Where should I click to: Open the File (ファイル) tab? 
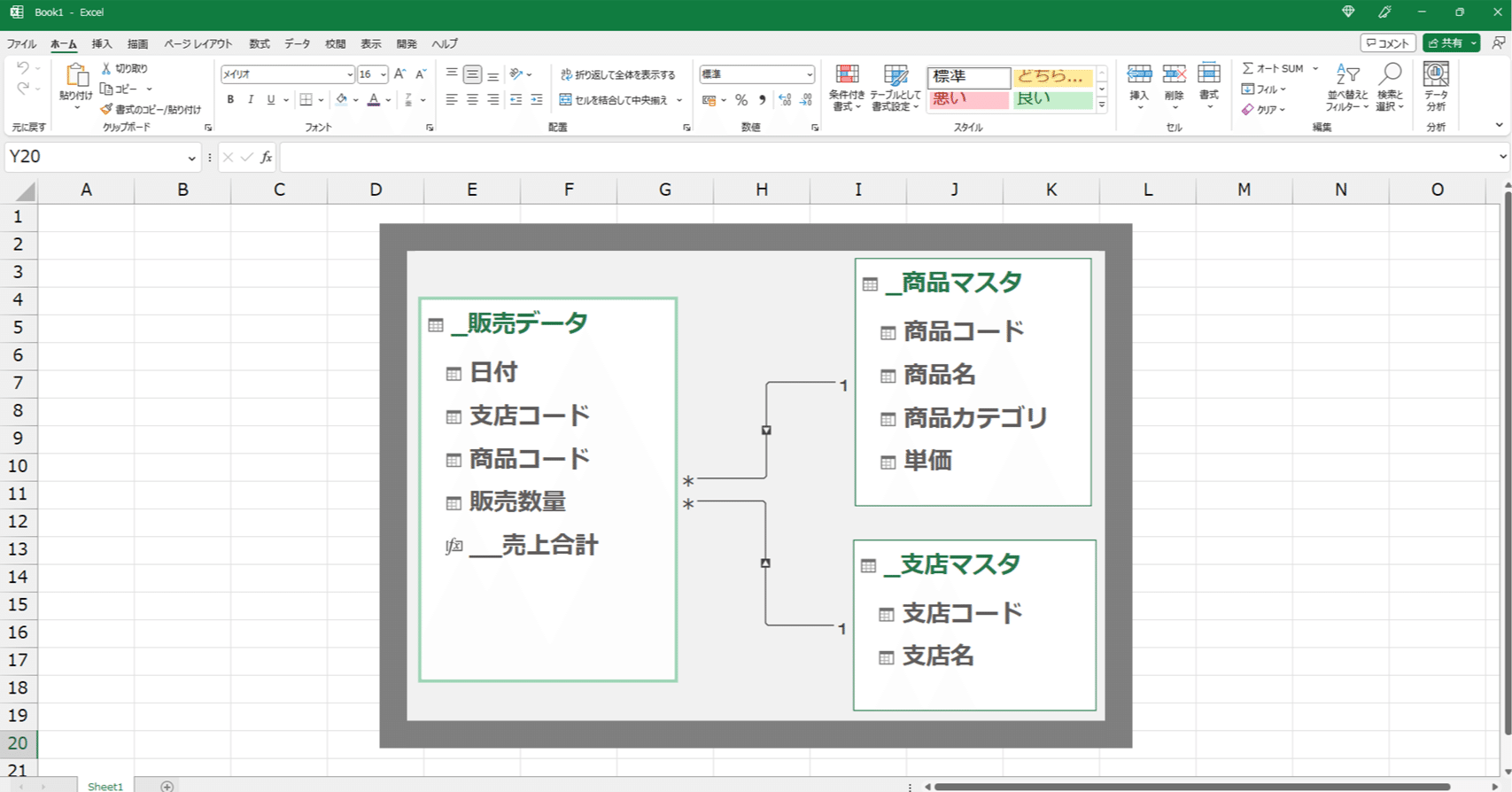(x=21, y=43)
